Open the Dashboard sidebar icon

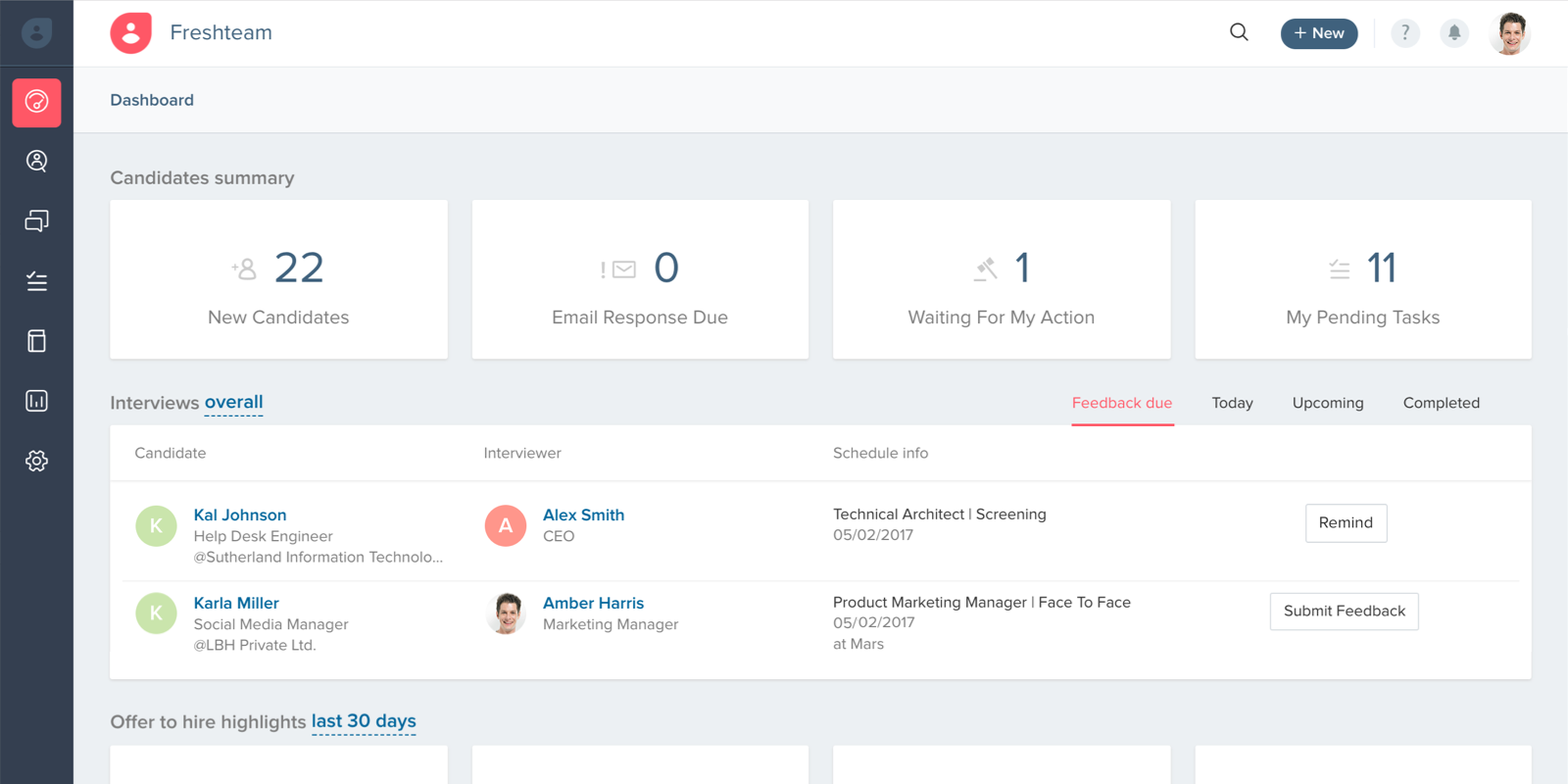(x=36, y=103)
